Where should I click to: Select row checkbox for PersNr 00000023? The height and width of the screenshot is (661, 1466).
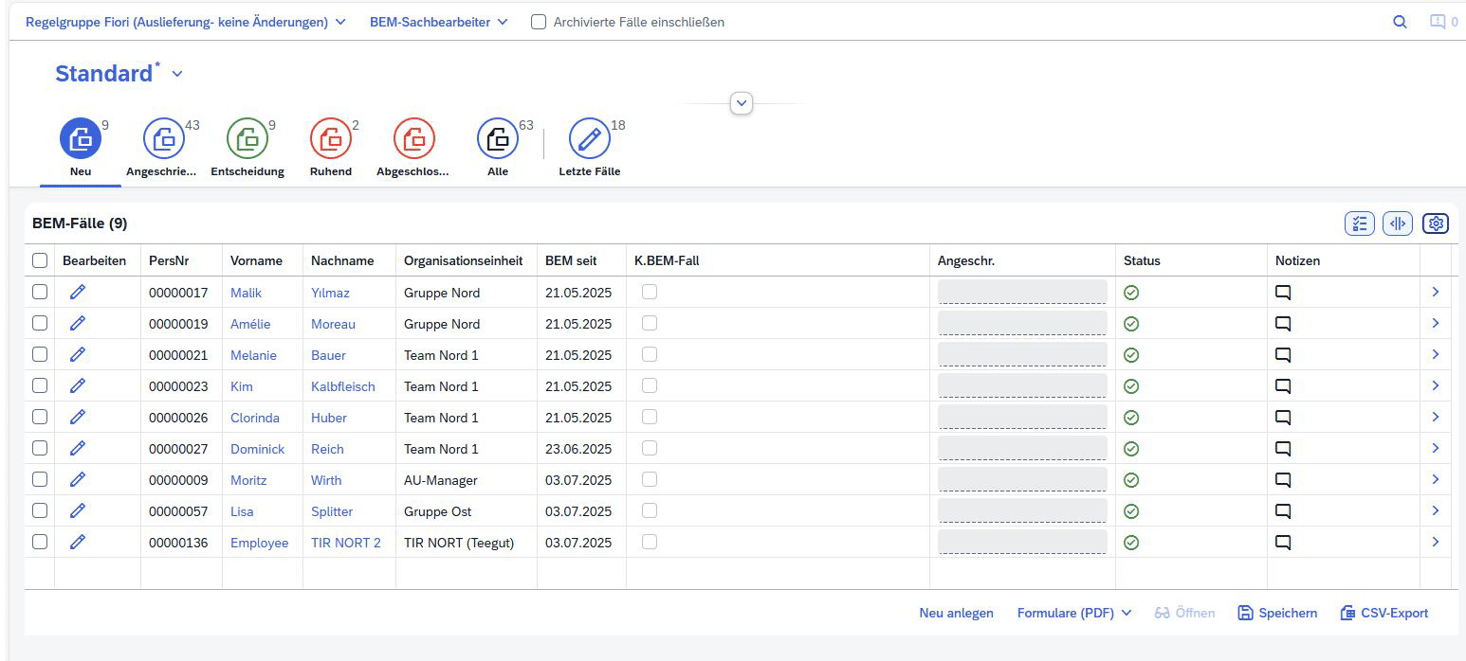(x=39, y=385)
